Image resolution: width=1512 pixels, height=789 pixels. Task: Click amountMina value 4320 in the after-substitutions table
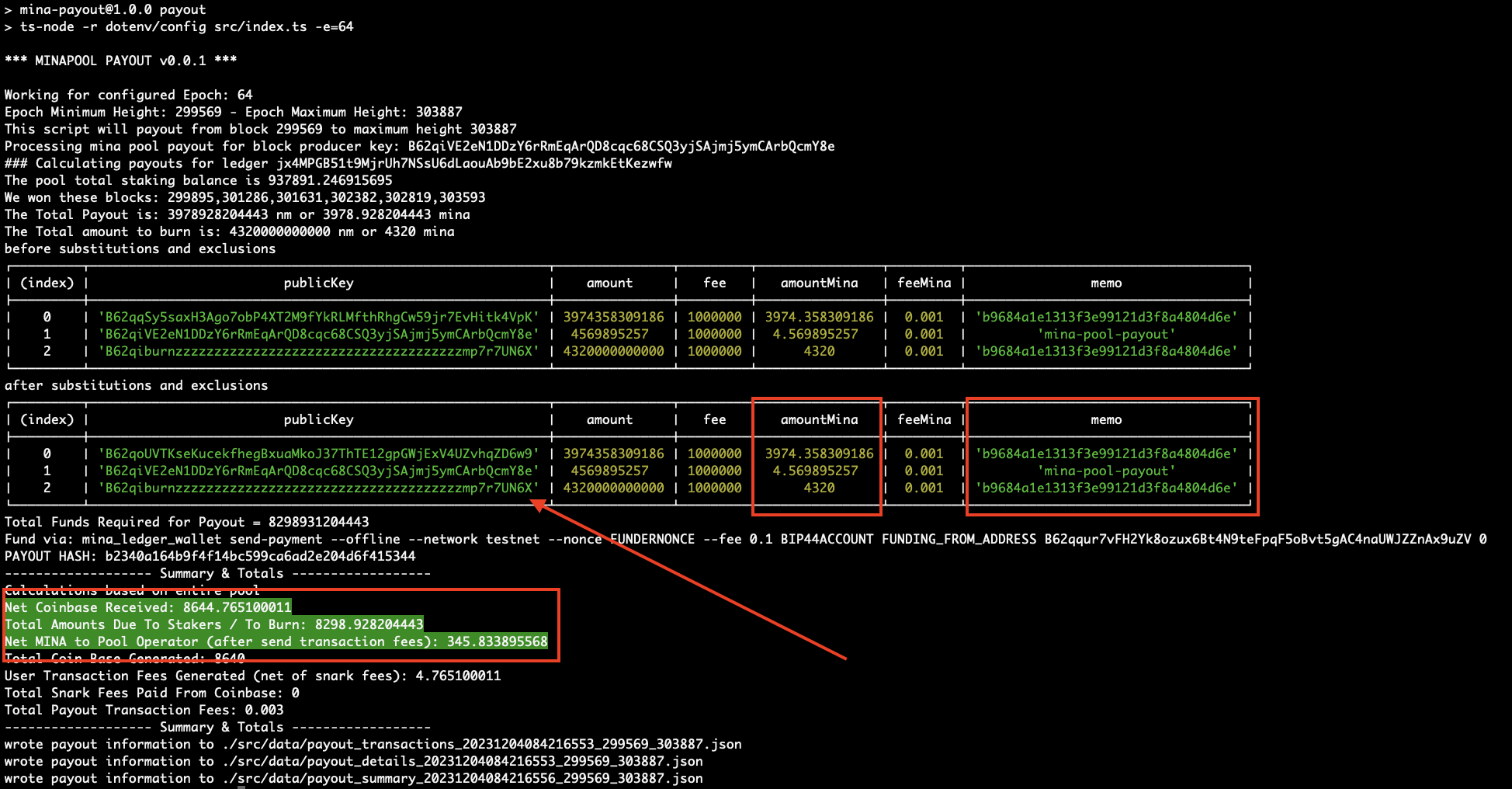(820, 488)
